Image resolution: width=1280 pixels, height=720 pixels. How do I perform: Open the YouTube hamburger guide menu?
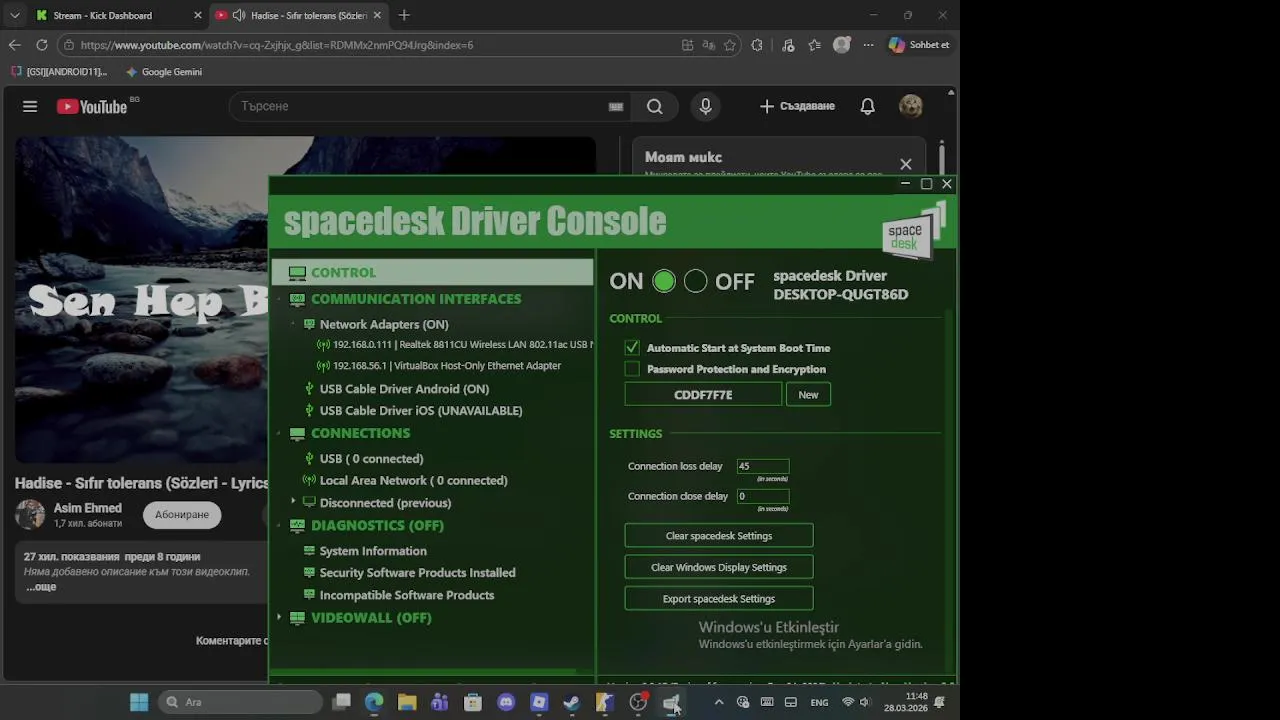click(30, 106)
